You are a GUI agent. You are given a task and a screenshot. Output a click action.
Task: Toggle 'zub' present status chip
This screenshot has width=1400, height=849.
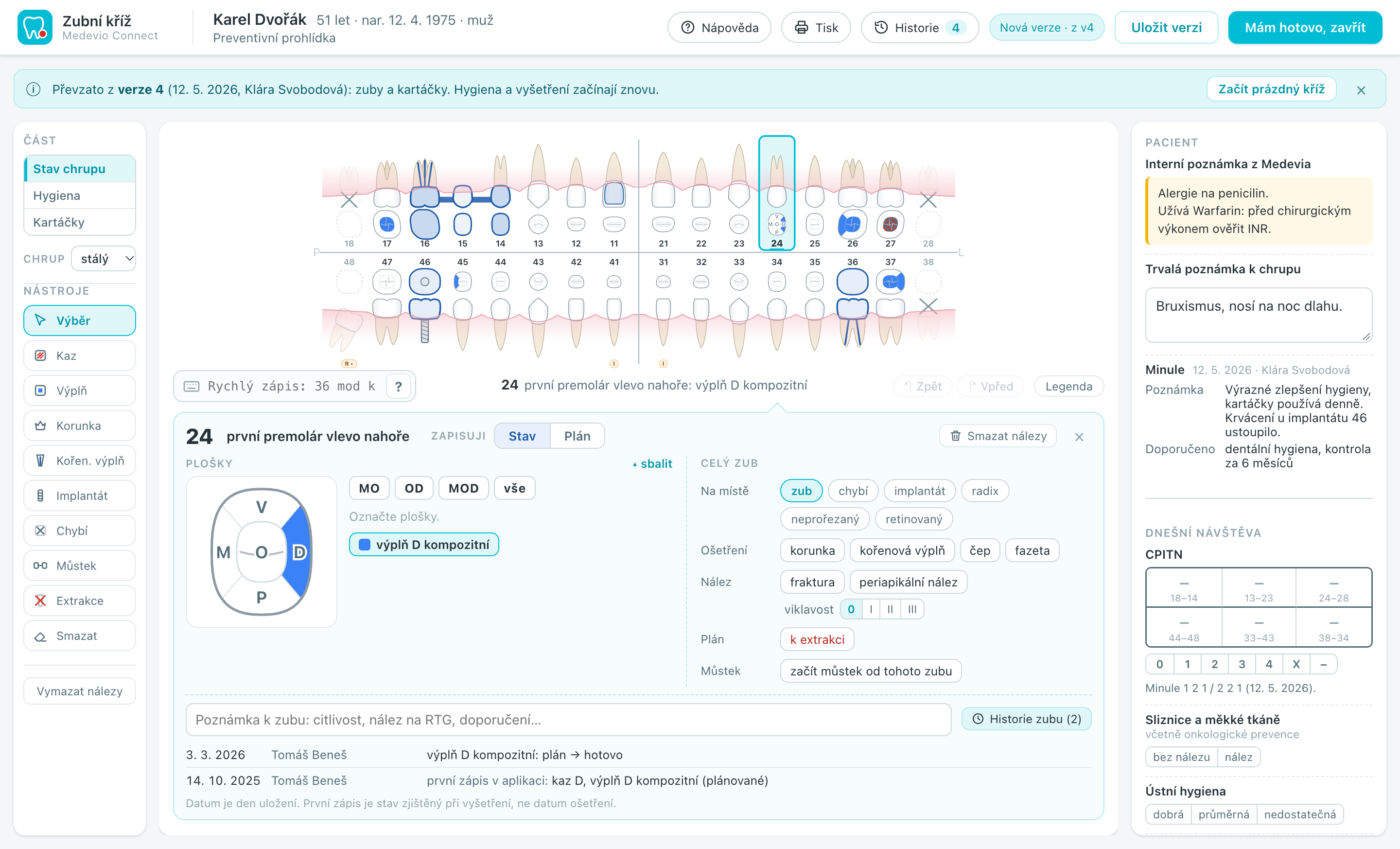pos(801,491)
